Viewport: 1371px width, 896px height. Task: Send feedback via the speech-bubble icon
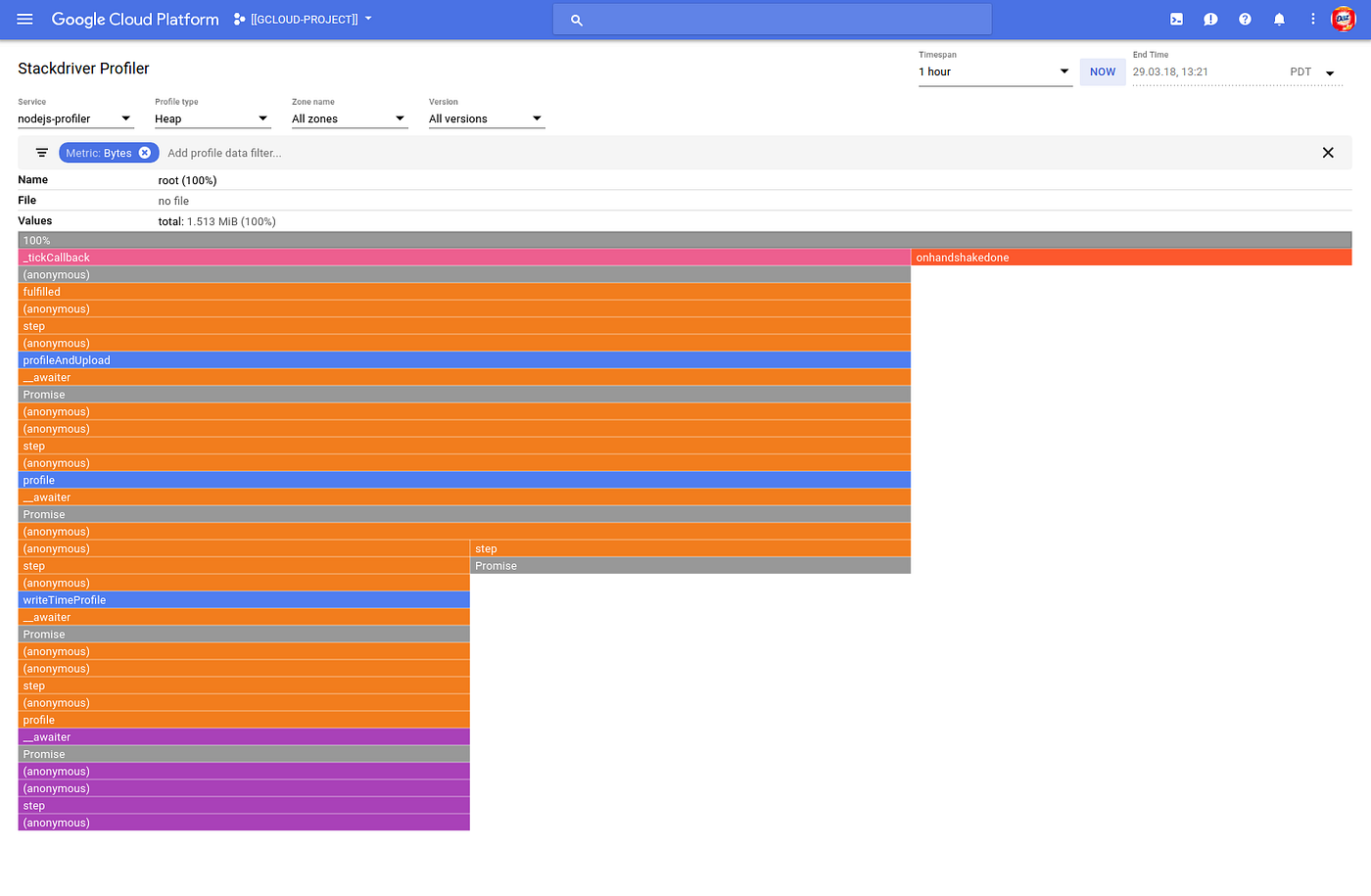point(1210,19)
